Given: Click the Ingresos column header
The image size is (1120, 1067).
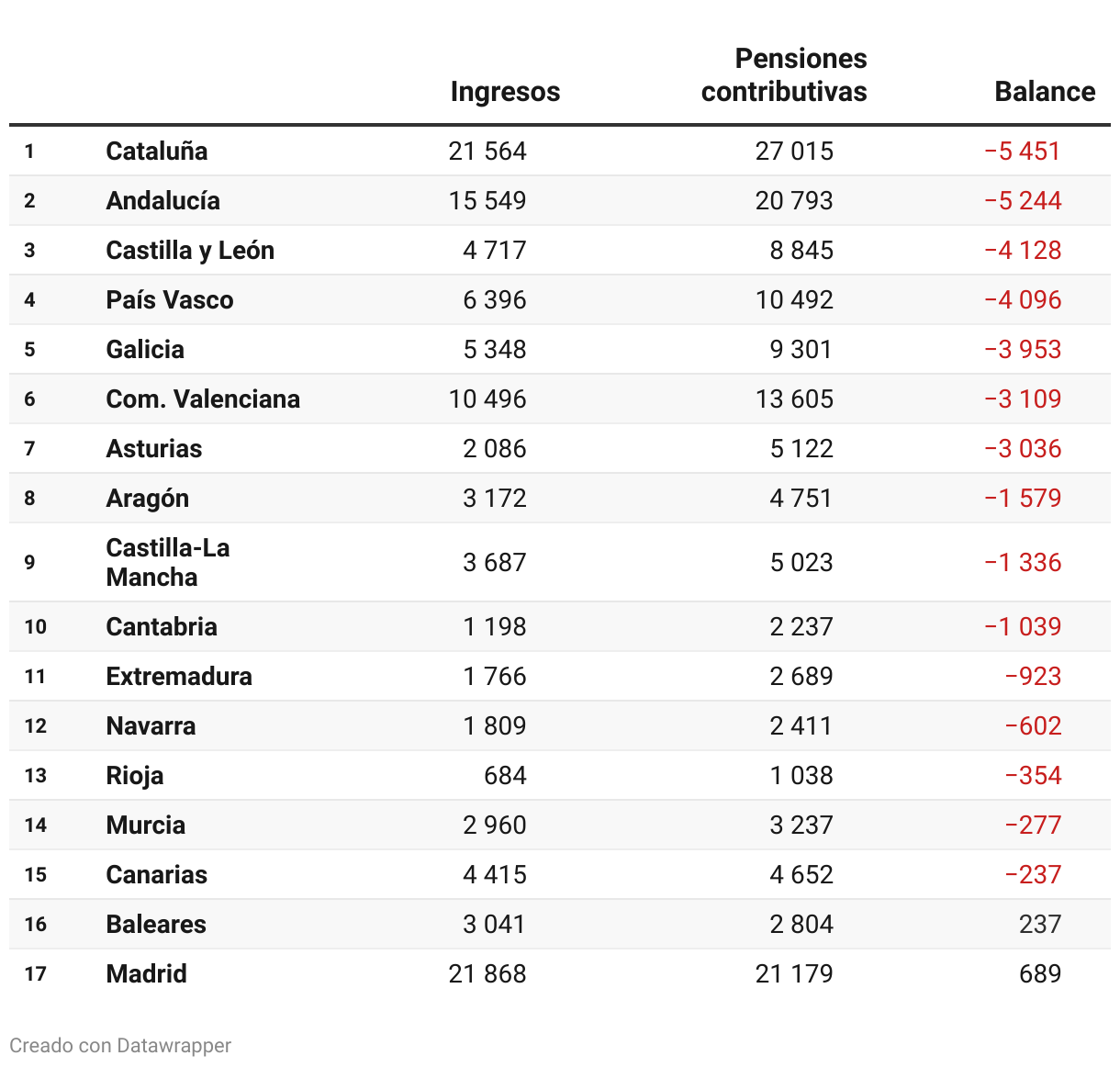Looking at the screenshot, I should coord(505,92).
